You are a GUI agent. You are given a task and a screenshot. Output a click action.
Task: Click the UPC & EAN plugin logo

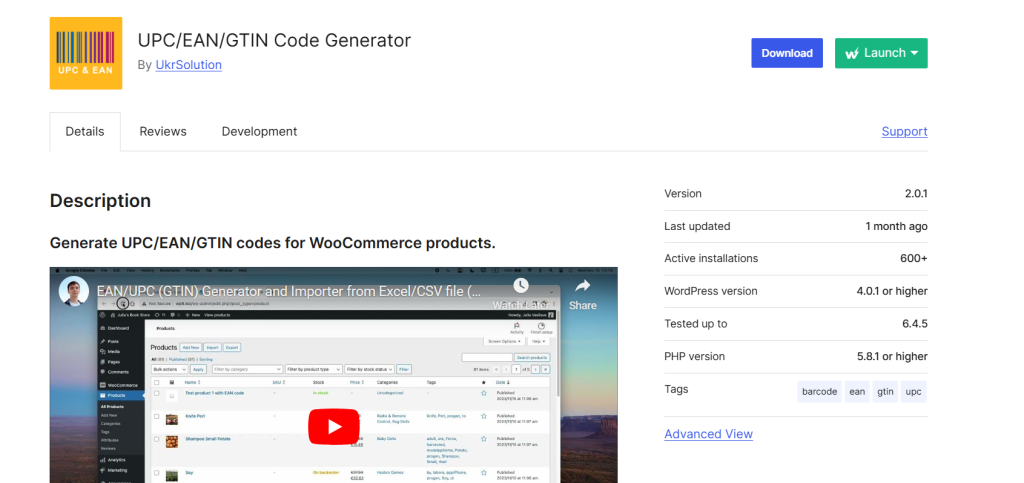click(86, 53)
